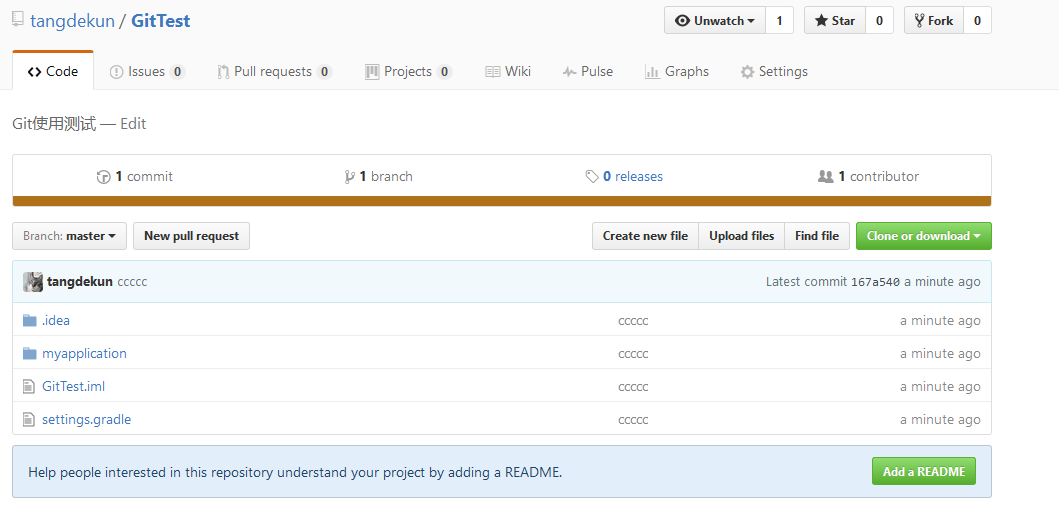Click the eye icon in Unwatch button

click(683, 21)
